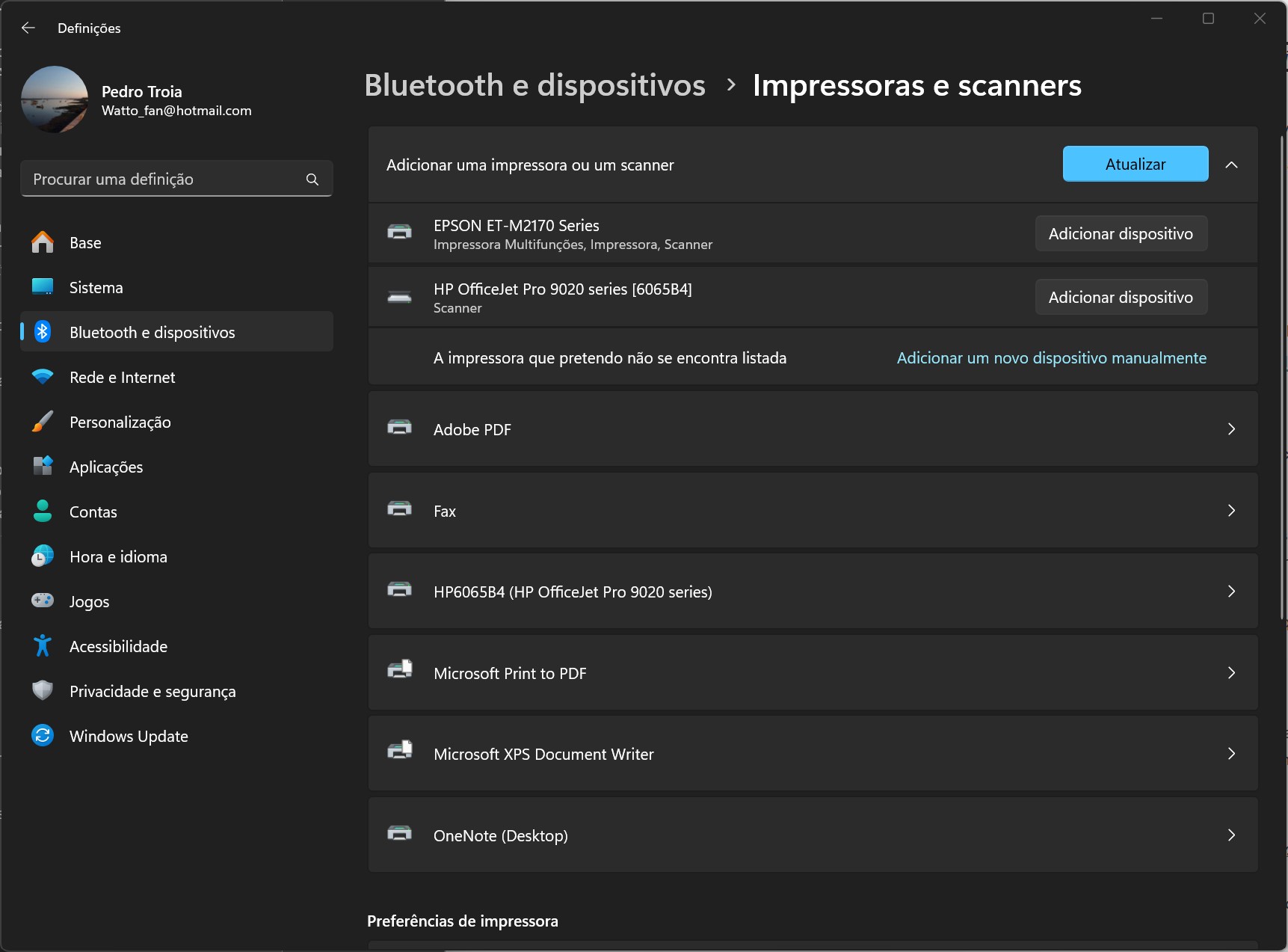The image size is (1288, 952).
Task: Focus the Procurar uma definição search field
Action: (164, 179)
